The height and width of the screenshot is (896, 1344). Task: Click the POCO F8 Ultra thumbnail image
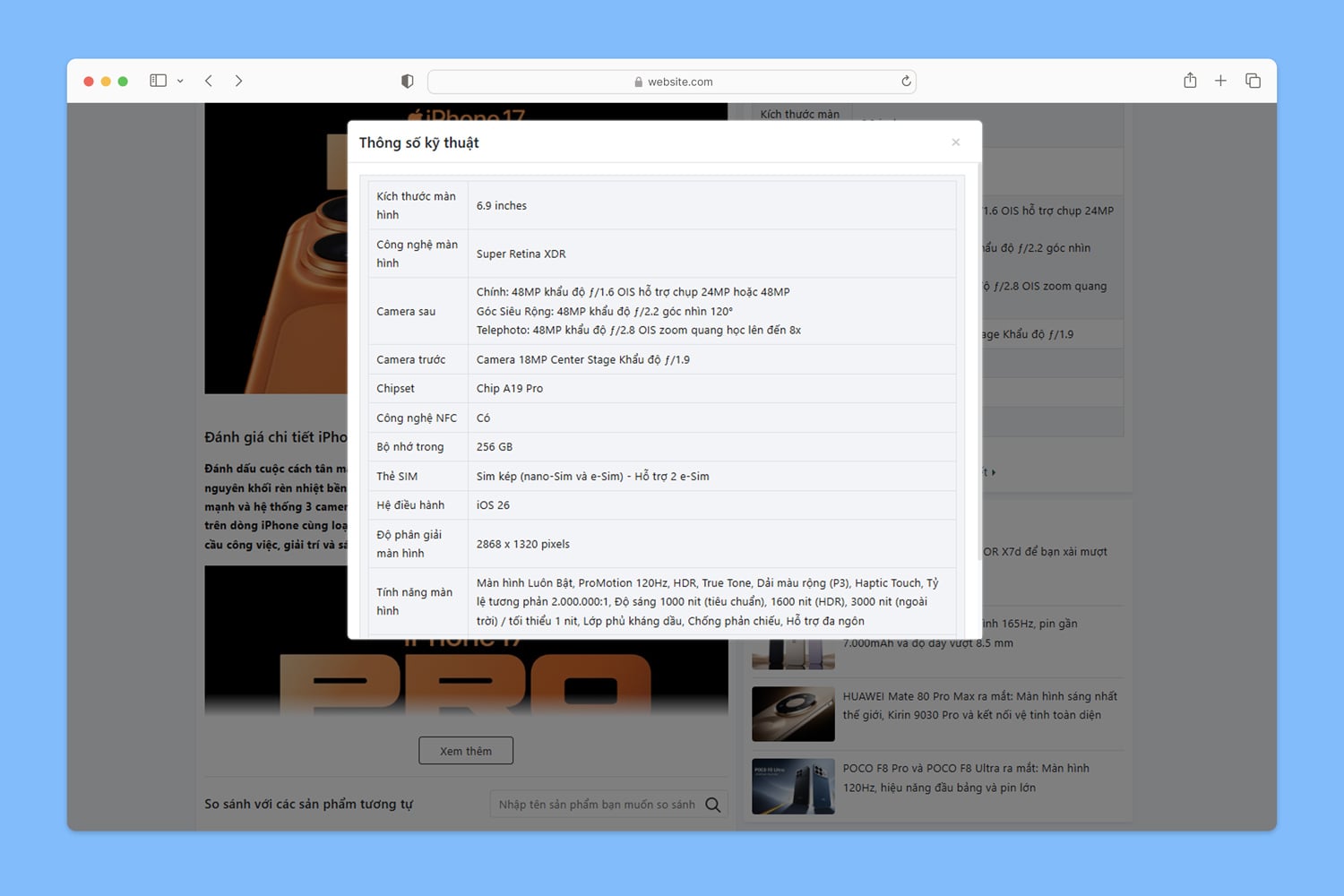tap(793, 786)
